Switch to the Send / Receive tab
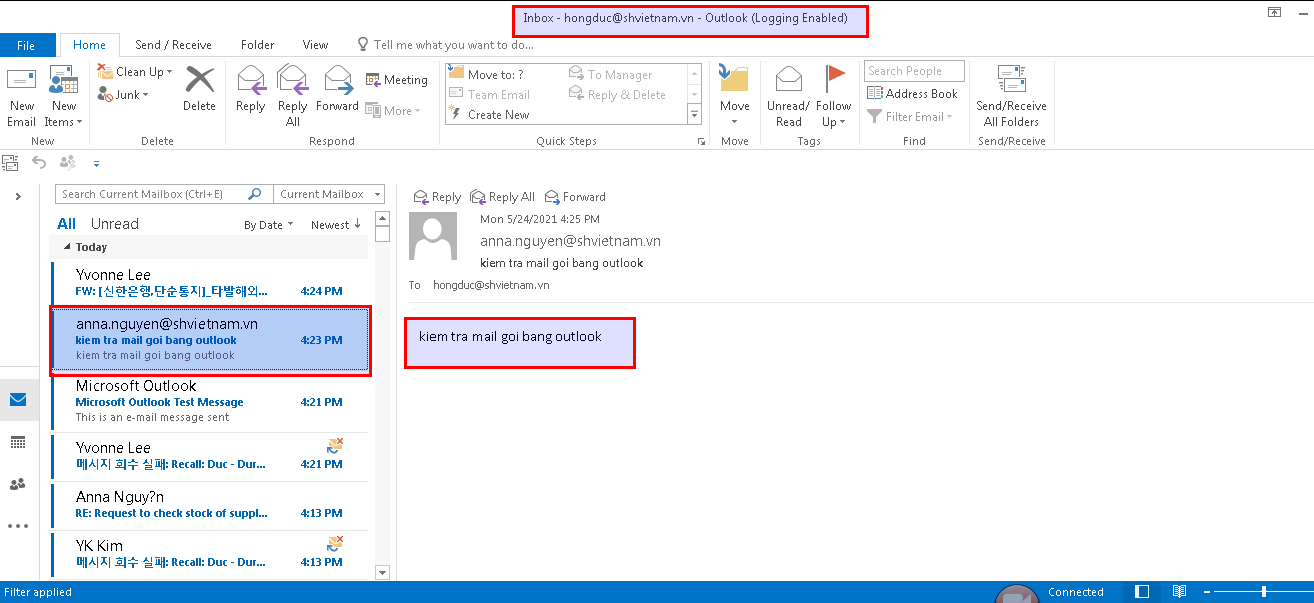This screenshot has width=1314, height=603. (173, 45)
